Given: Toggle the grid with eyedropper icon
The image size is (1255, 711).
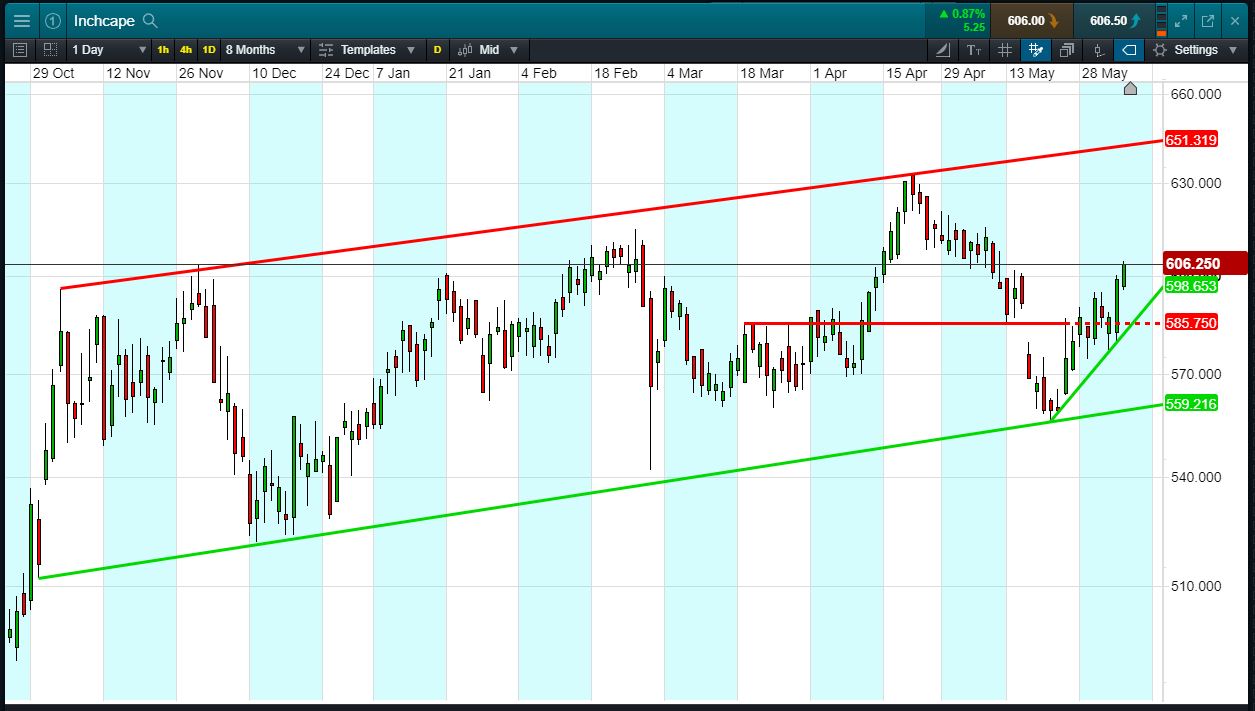Looking at the screenshot, I should (1036, 49).
